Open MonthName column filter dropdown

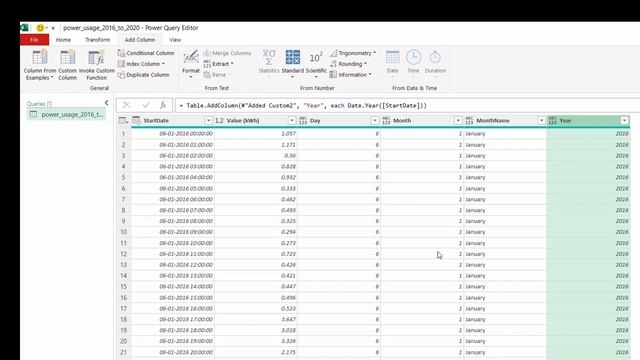click(541, 120)
